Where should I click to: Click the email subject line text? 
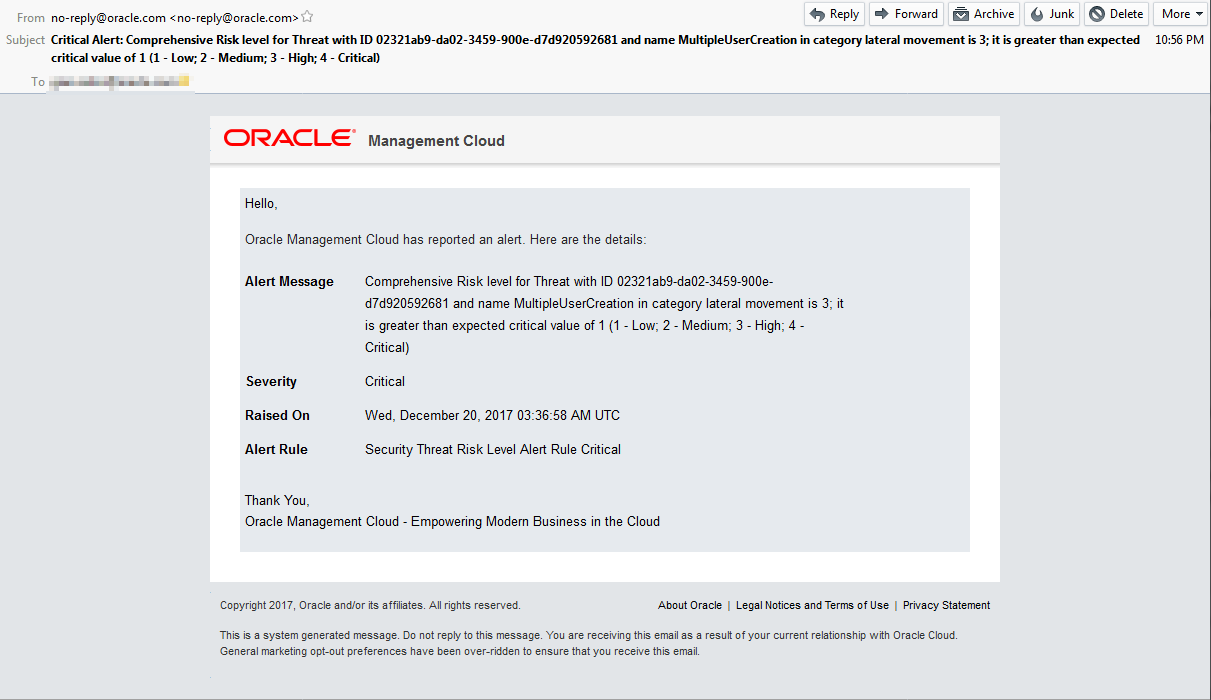coord(595,49)
